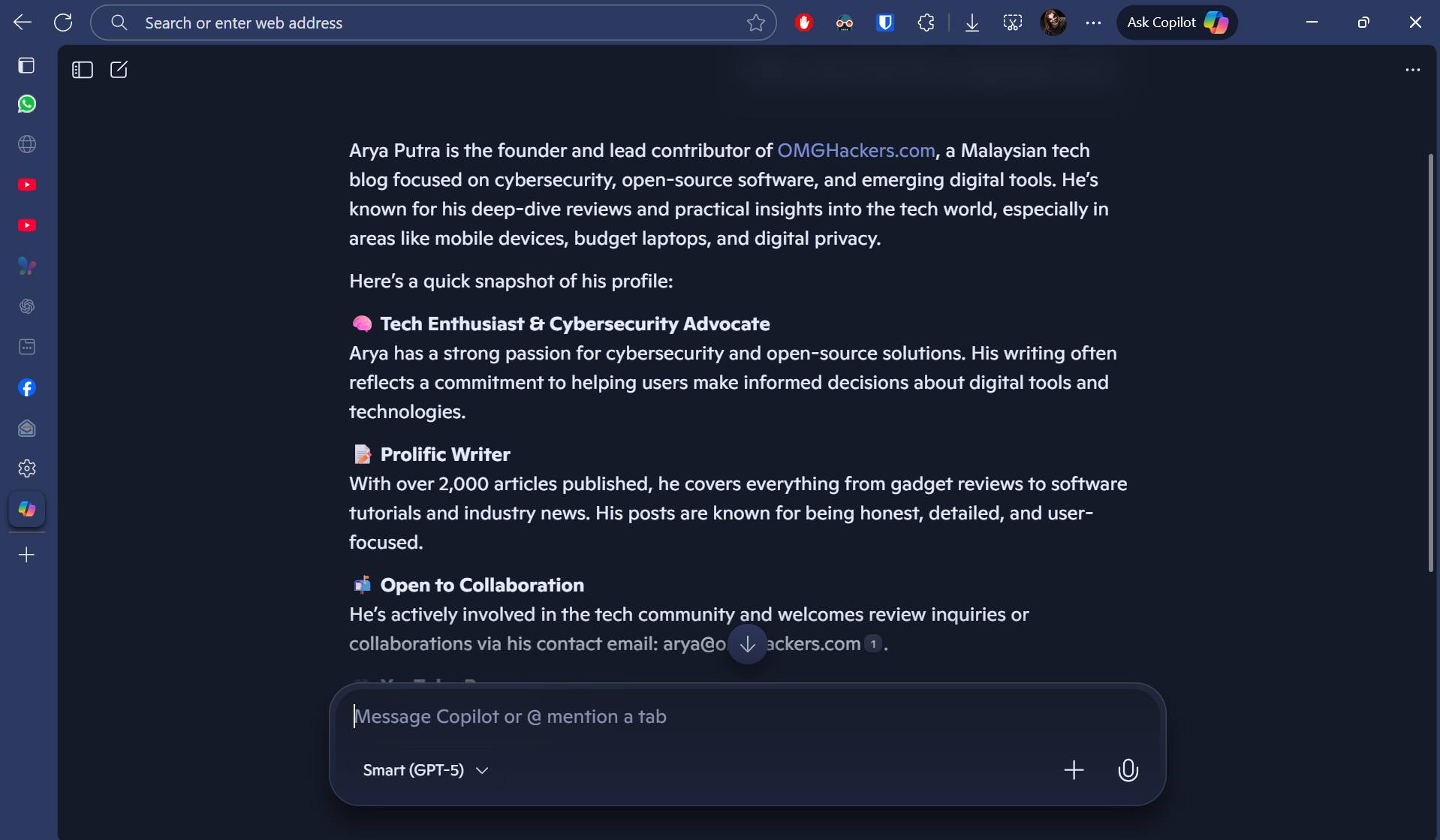Image resolution: width=1440 pixels, height=840 pixels.
Task: Bookmark this page with the star
Action: click(755, 23)
